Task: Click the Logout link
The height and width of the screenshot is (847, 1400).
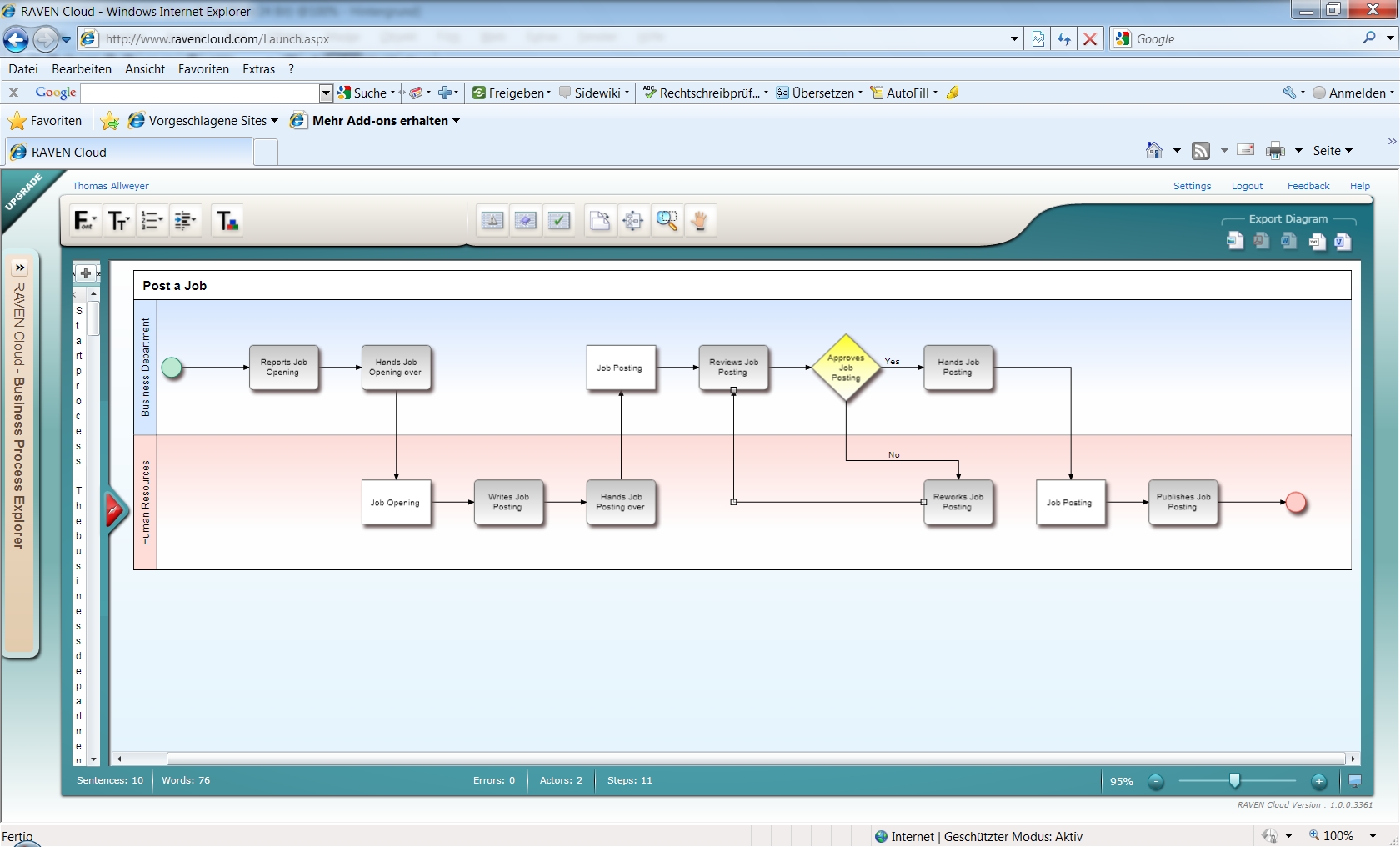Action: point(1247,186)
